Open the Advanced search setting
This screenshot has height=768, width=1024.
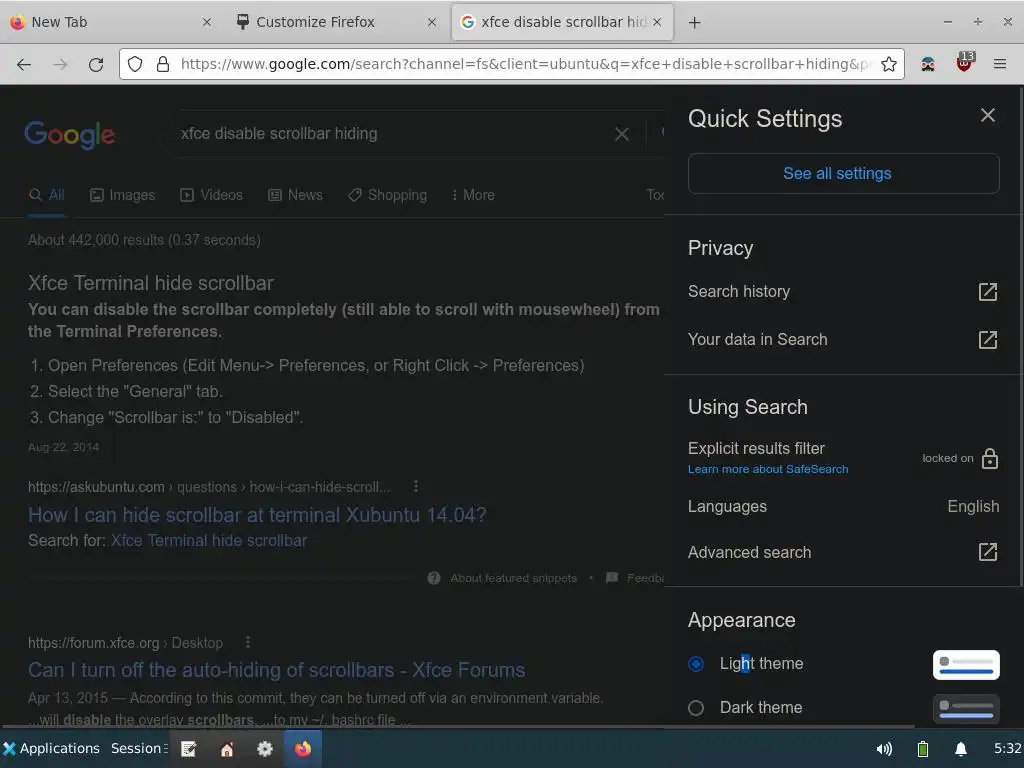click(x=749, y=552)
